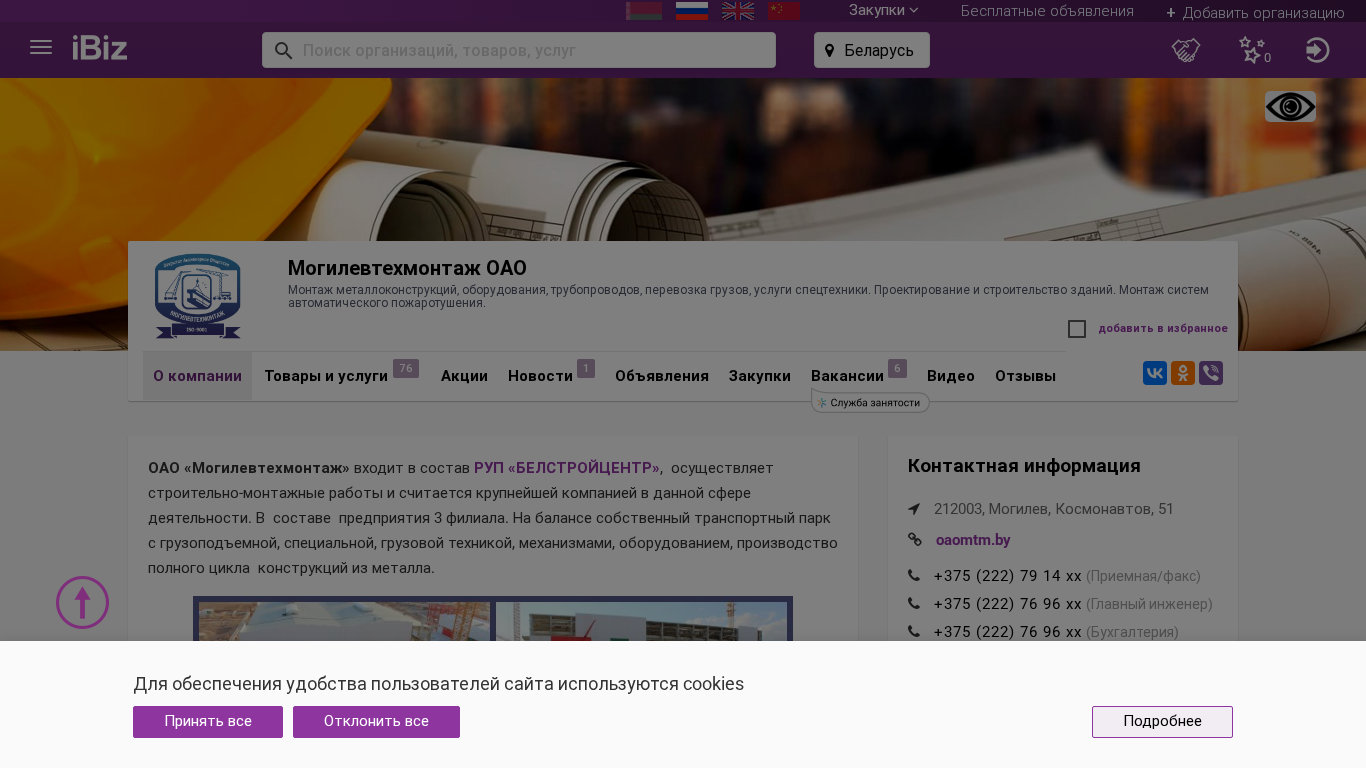The height and width of the screenshot is (768, 1366).
Task: Click phone icon next to Главный инженер
Action: 914,604
